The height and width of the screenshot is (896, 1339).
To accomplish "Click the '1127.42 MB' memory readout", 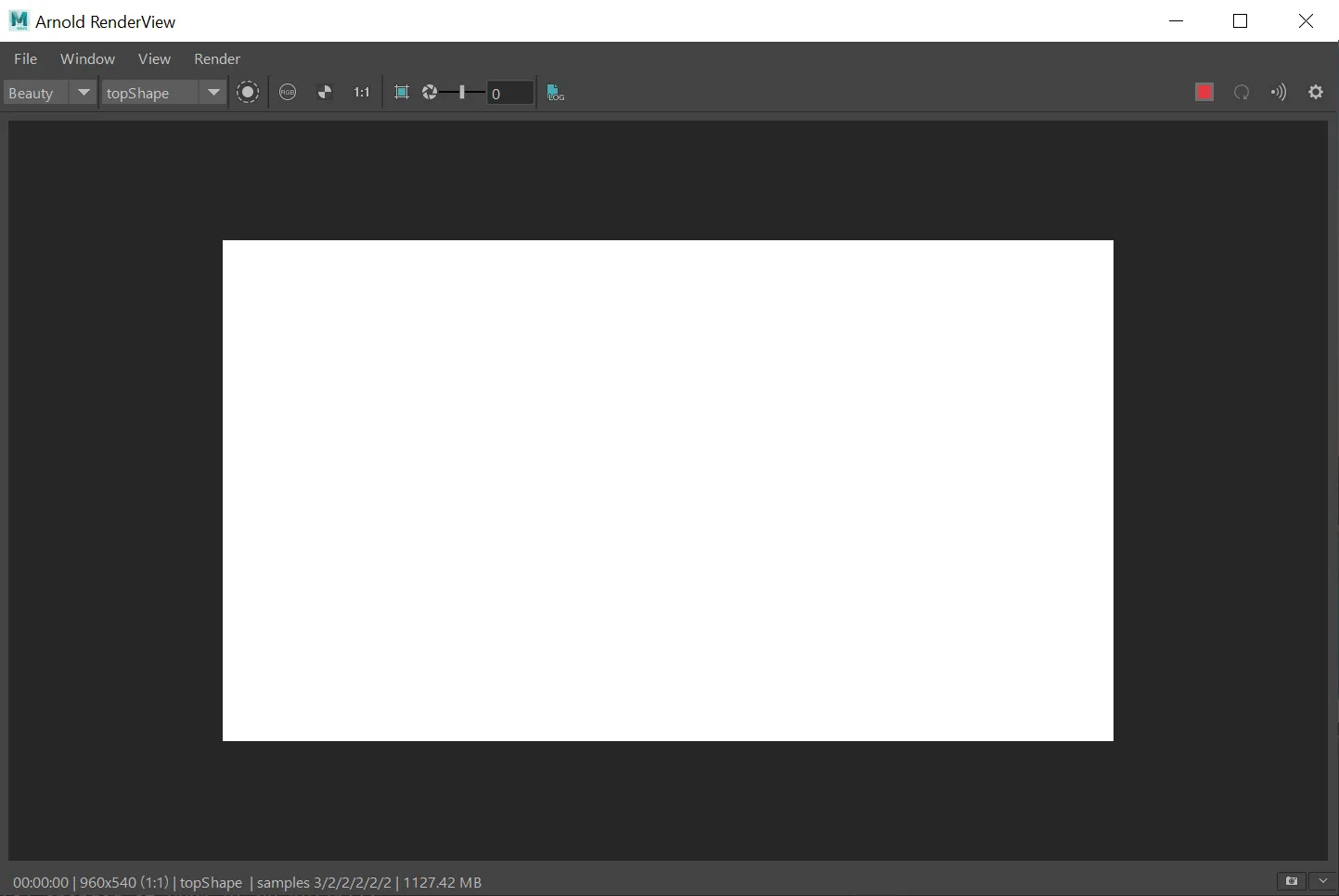I will click(442, 882).
